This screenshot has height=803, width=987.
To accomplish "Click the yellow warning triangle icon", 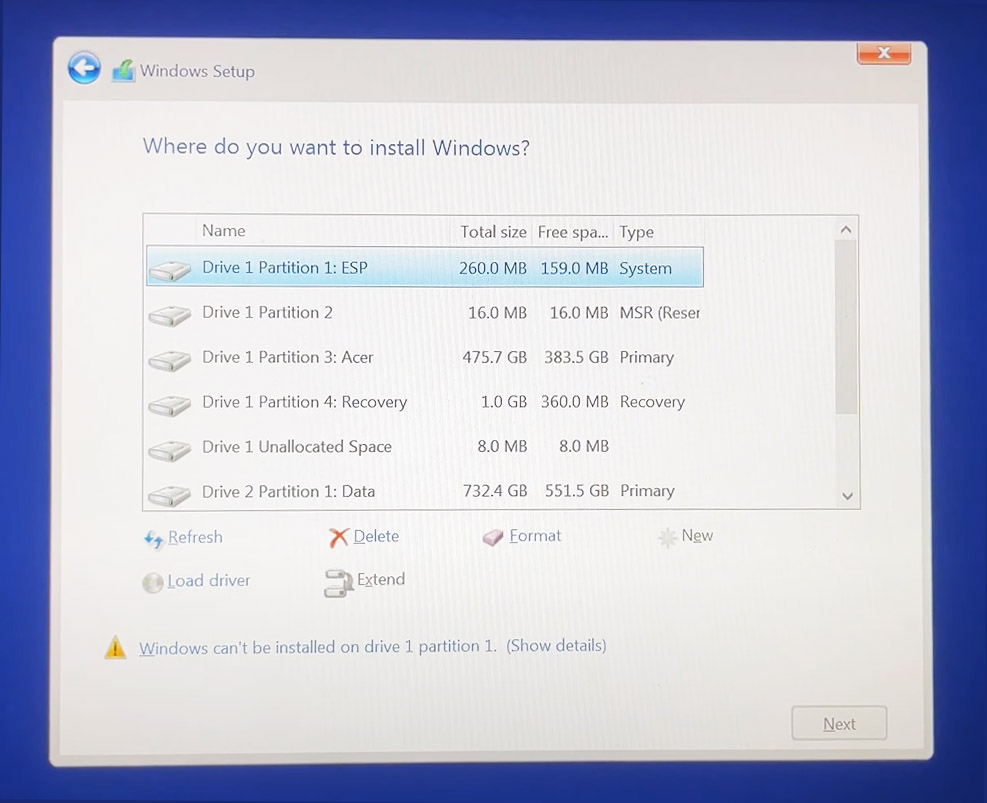I will (x=115, y=647).
